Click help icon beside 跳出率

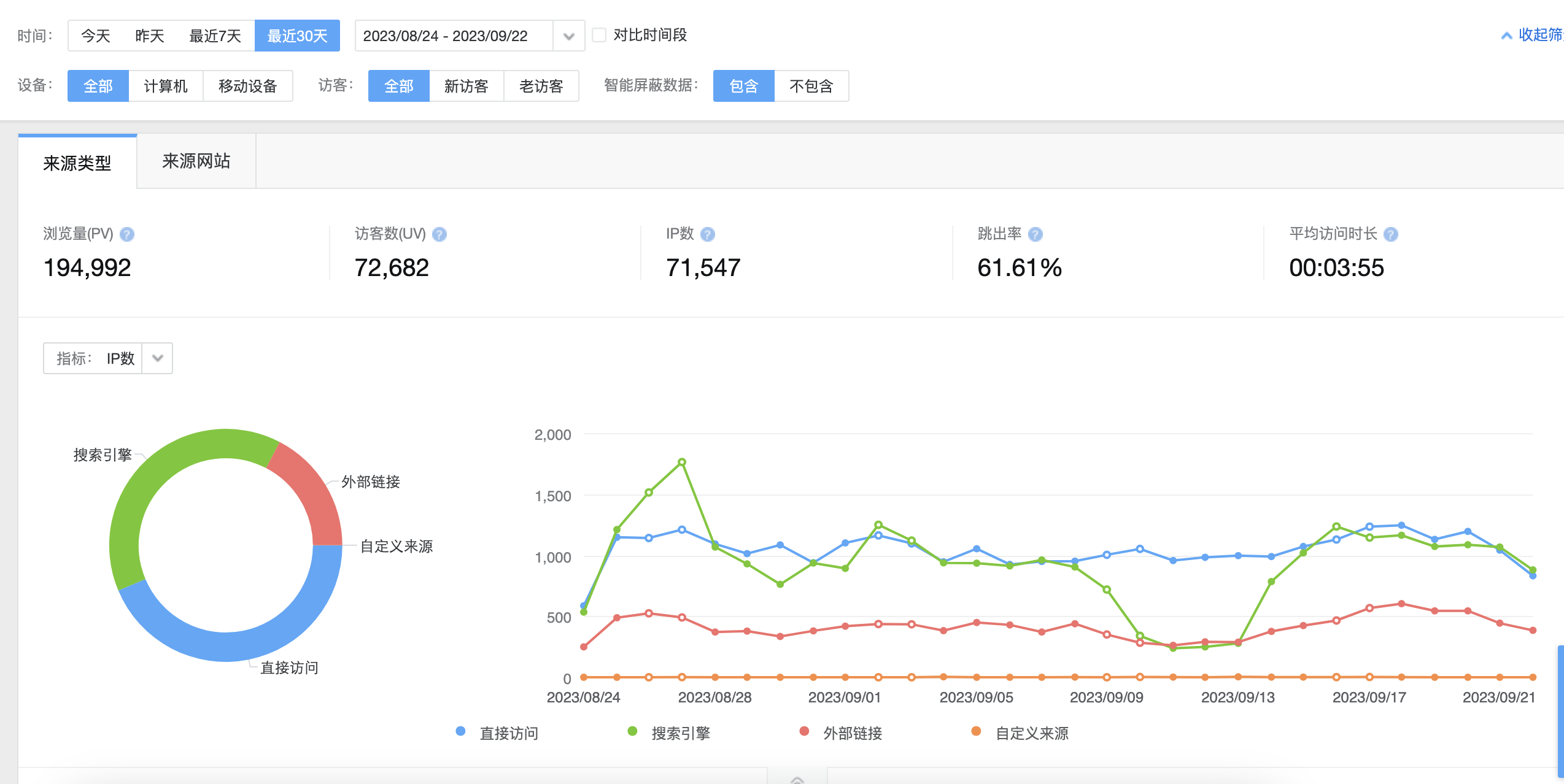point(1036,234)
